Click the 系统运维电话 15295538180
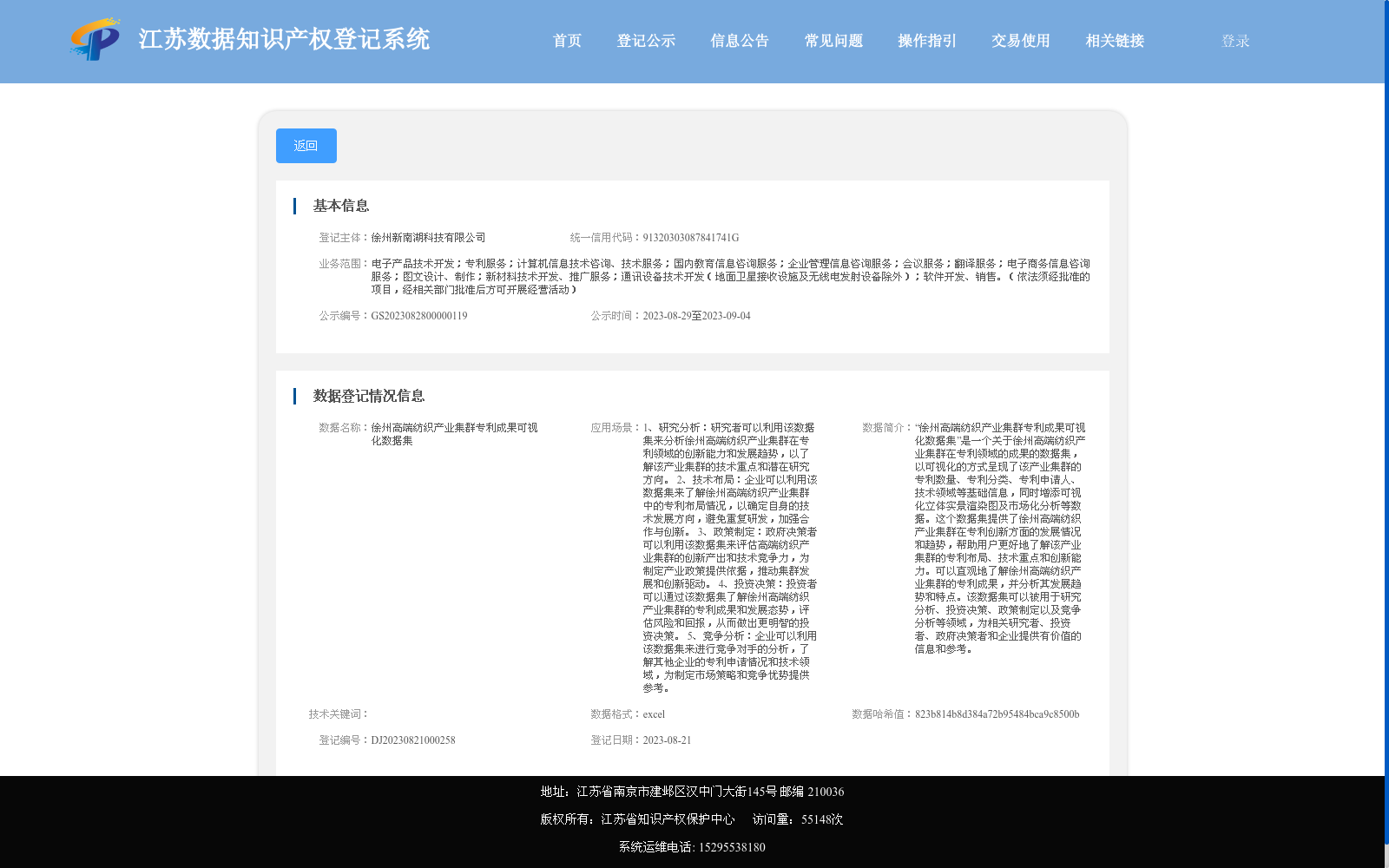 pos(692,847)
